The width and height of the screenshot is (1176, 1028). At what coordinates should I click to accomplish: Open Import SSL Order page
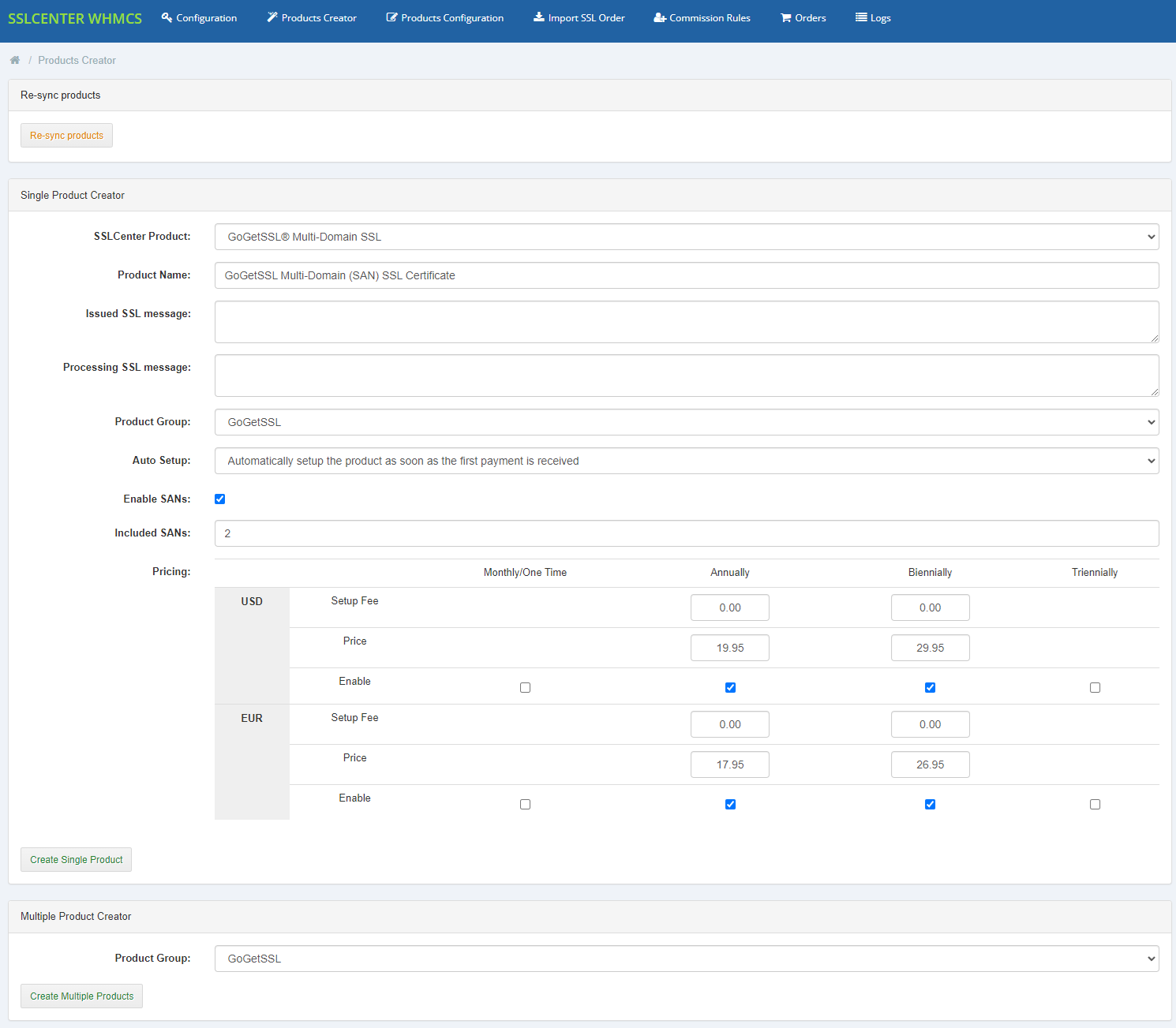579,17
